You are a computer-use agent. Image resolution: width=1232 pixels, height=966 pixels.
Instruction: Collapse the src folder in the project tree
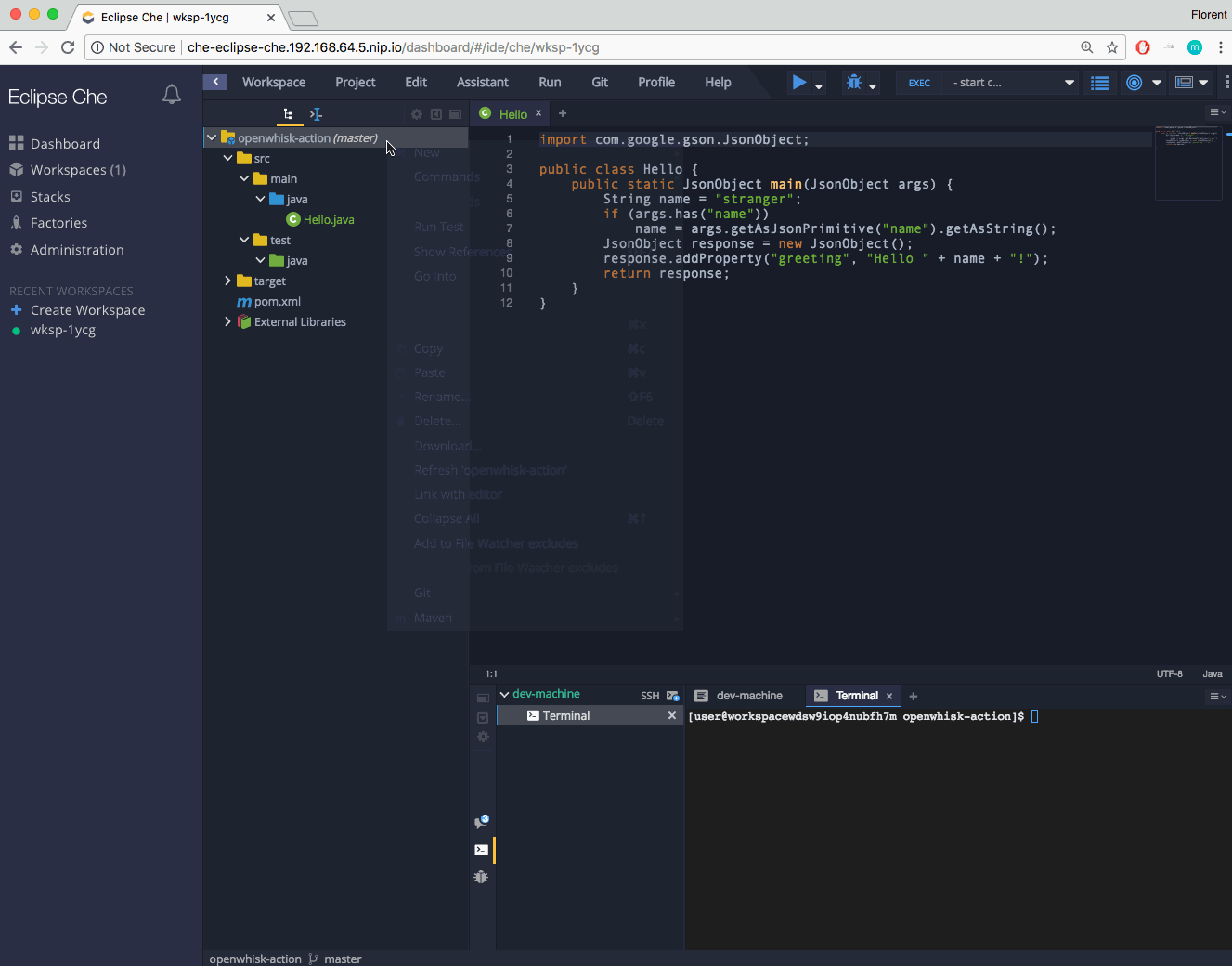(x=228, y=158)
